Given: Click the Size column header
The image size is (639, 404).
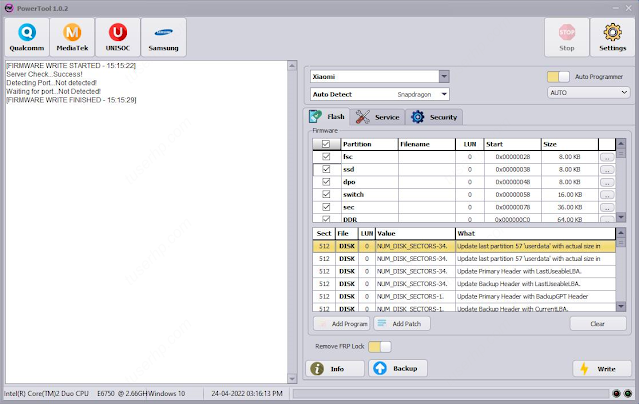Looking at the screenshot, I should pos(570,144).
